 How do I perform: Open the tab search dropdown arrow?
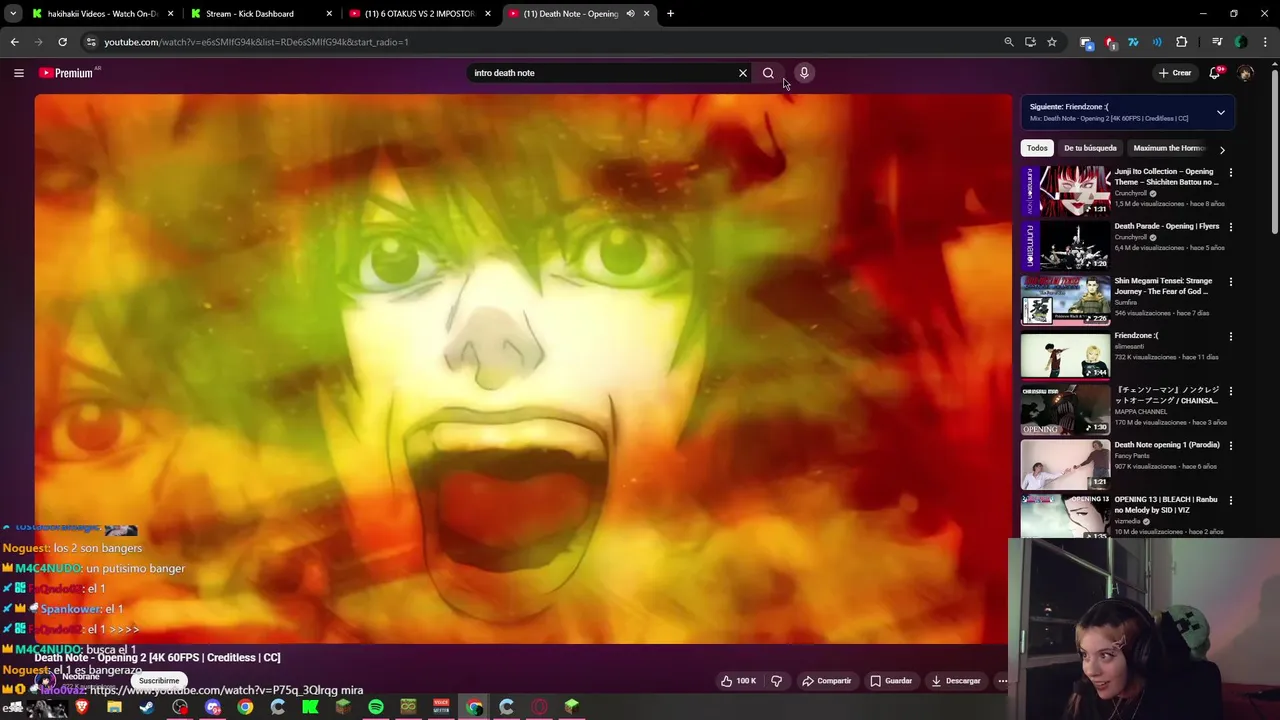[x=13, y=14]
